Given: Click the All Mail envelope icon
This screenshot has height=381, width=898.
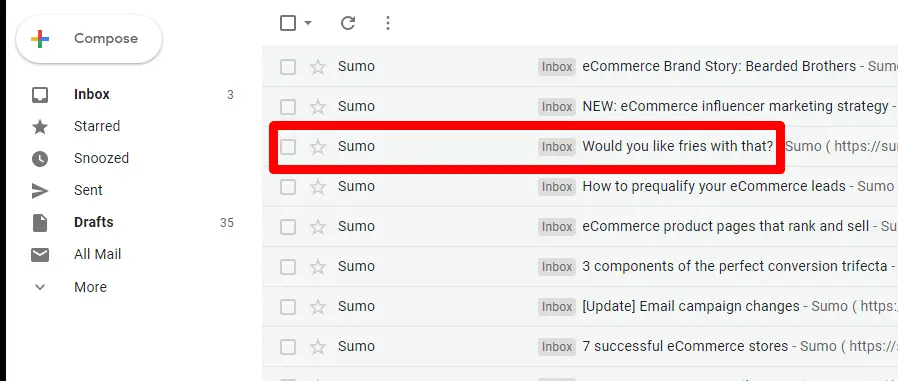Looking at the screenshot, I should coord(40,255).
